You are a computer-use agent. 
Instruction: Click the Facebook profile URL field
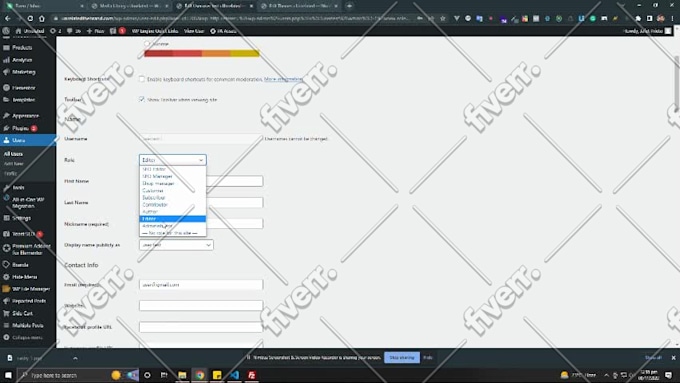click(201, 327)
